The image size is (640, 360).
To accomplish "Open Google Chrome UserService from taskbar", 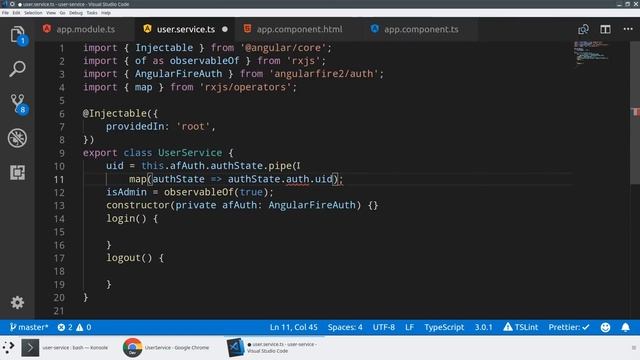I will coord(166,348).
